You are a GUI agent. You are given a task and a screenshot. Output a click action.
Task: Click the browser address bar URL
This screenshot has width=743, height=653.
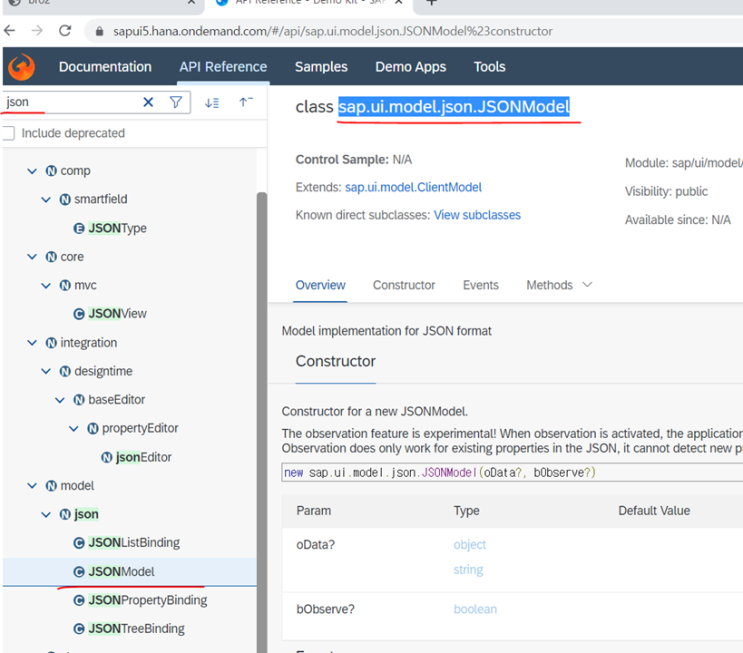point(333,31)
